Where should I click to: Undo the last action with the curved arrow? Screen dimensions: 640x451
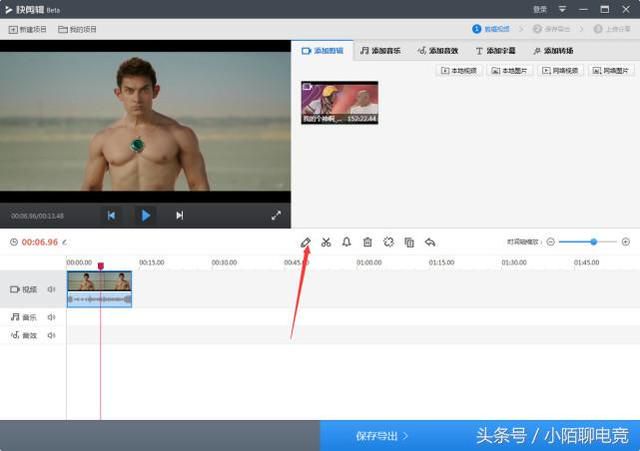tap(430, 242)
